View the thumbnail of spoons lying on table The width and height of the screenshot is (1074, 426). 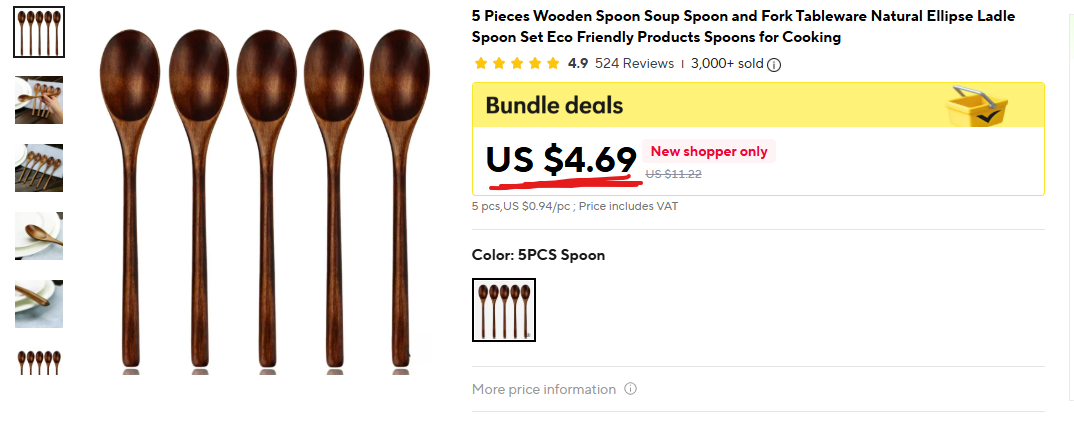pyautogui.click(x=39, y=168)
